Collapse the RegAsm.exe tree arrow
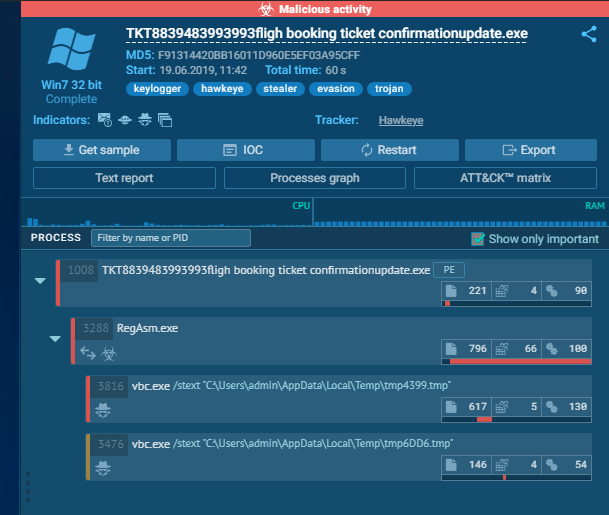This screenshot has width=609, height=515. (x=55, y=339)
